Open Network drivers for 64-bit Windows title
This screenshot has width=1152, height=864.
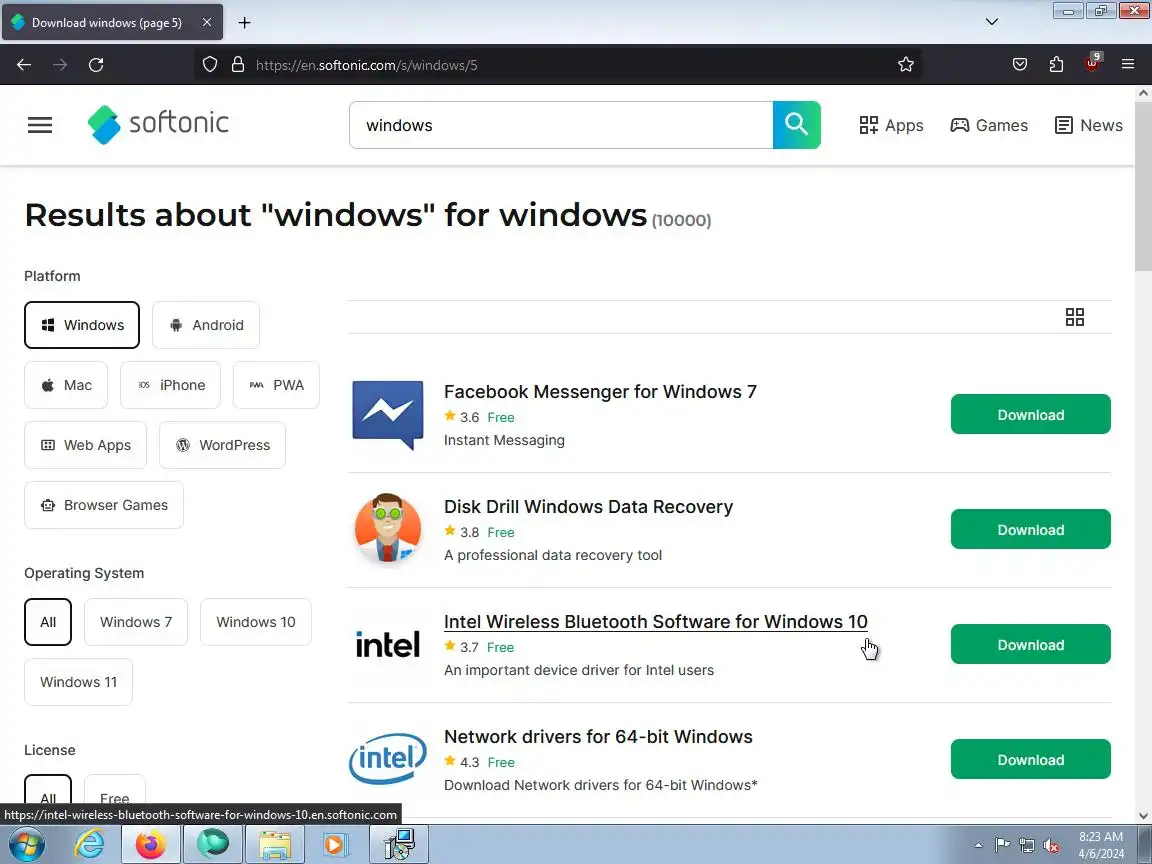[598, 737]
